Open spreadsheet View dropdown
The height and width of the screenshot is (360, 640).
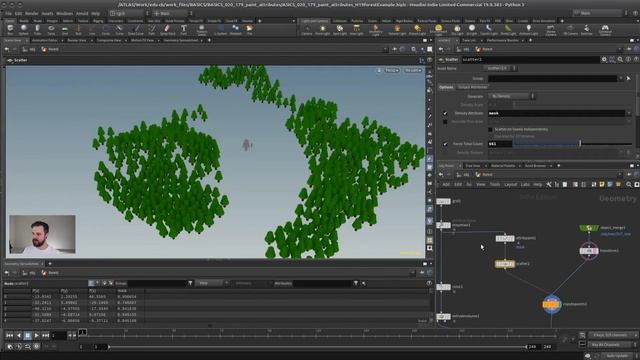pyautogui.click(x=211, y=283)
